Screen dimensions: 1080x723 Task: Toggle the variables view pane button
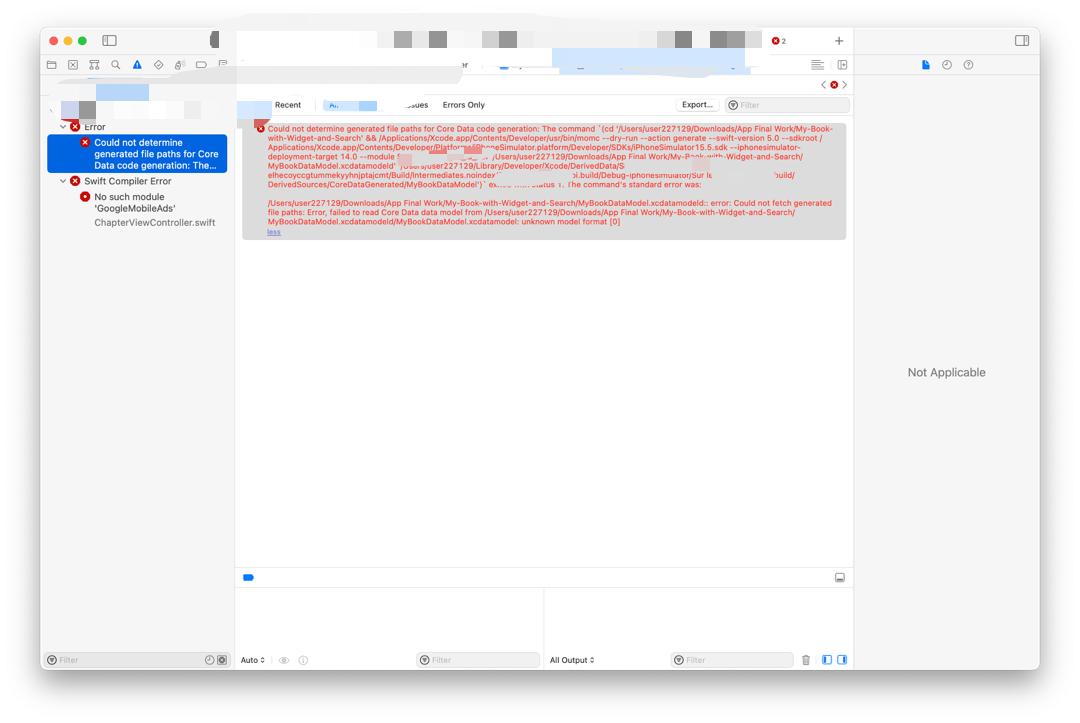827,660
